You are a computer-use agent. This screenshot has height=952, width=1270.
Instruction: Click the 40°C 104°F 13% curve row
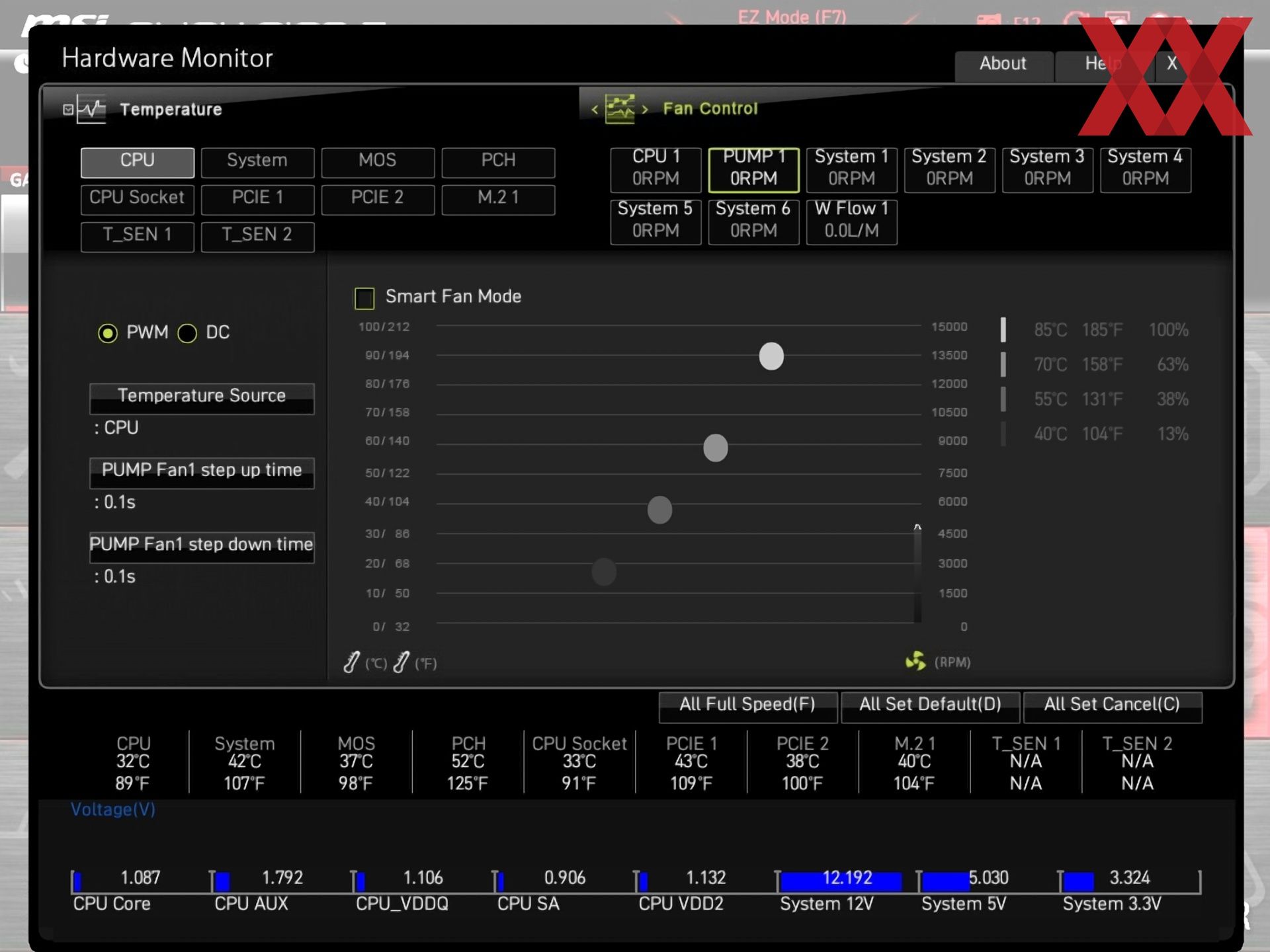[1095, 434]
